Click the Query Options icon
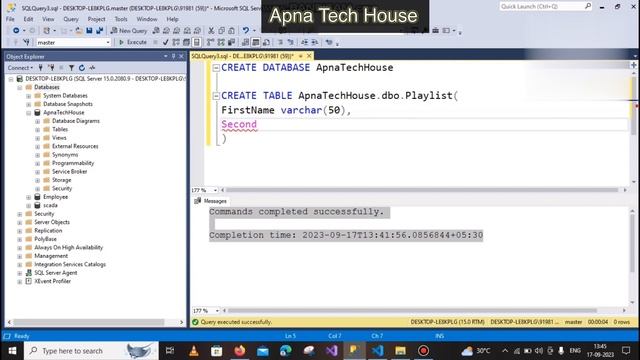Viewport: 640px width, 360px height. coord(186,42)
